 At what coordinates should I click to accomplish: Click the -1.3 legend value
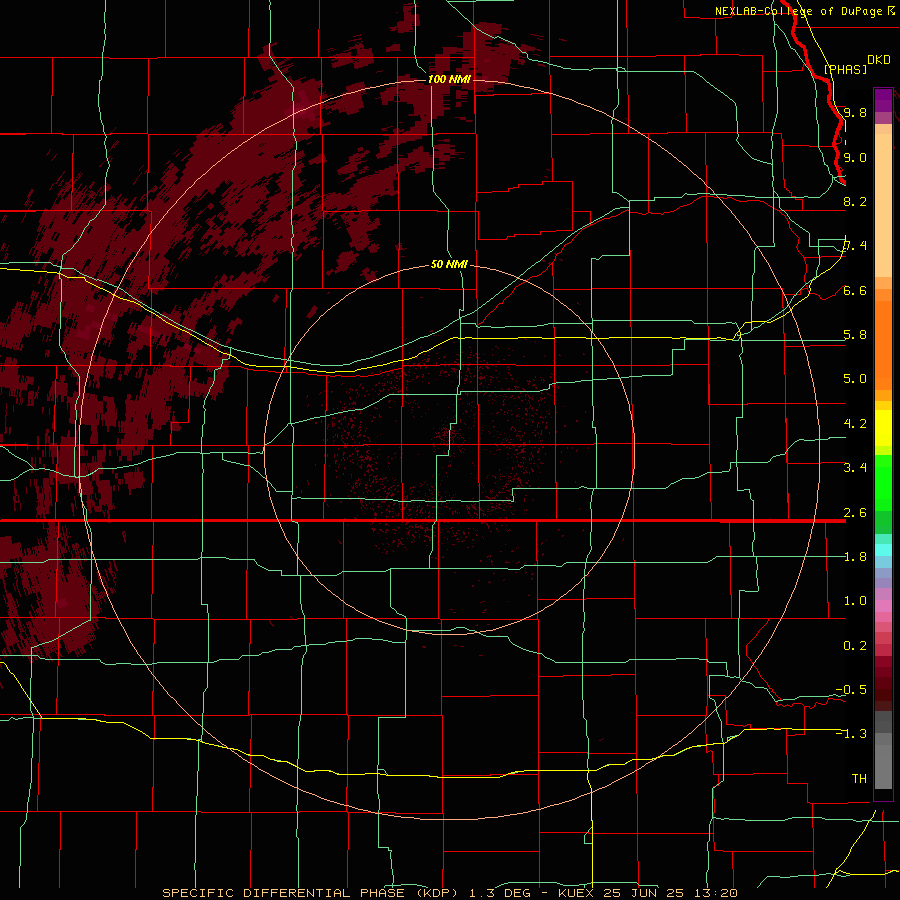pyautogui.click(x=851, y=734)
